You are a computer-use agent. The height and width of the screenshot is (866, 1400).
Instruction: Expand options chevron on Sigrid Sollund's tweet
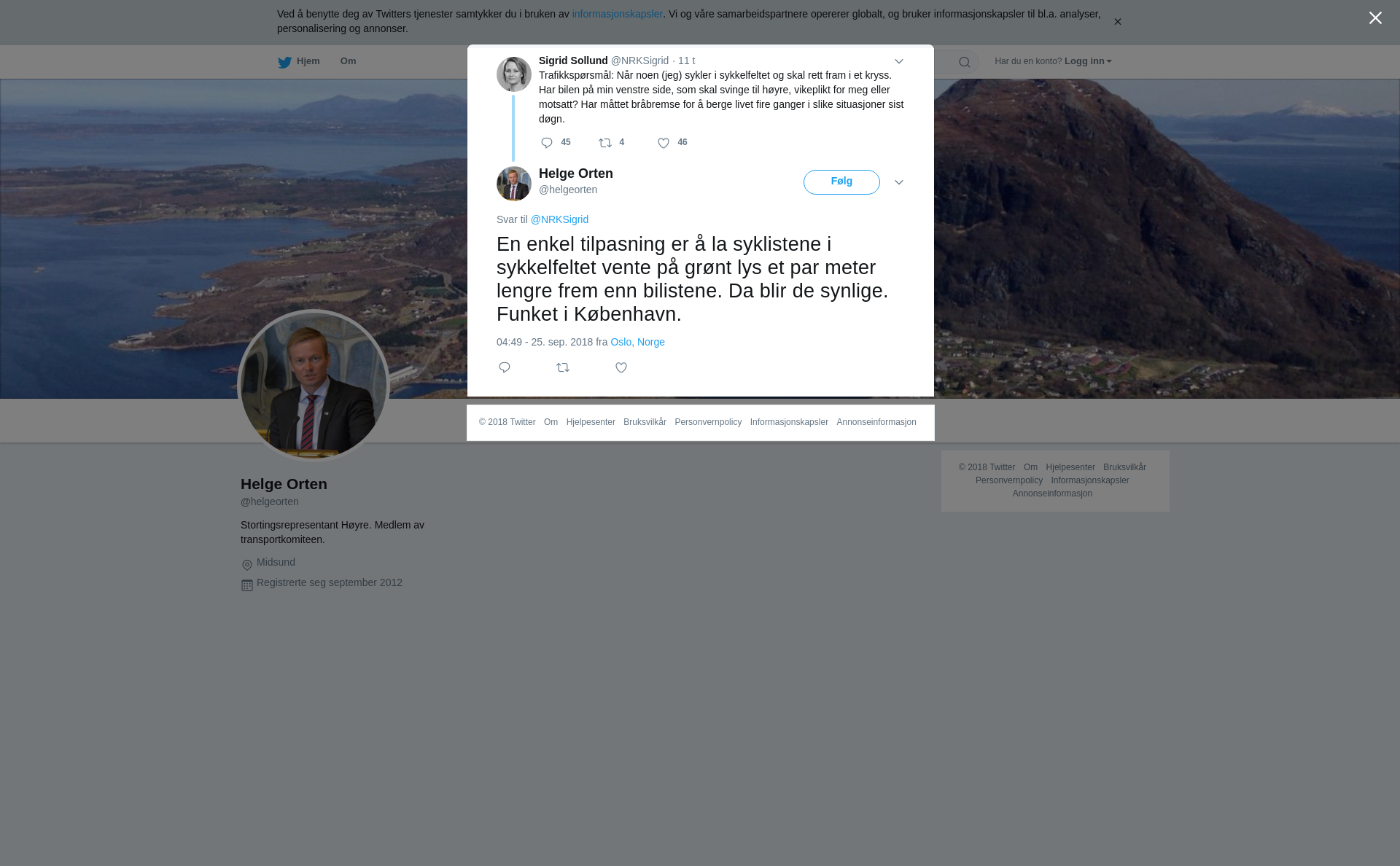click(x=899, y=61)
